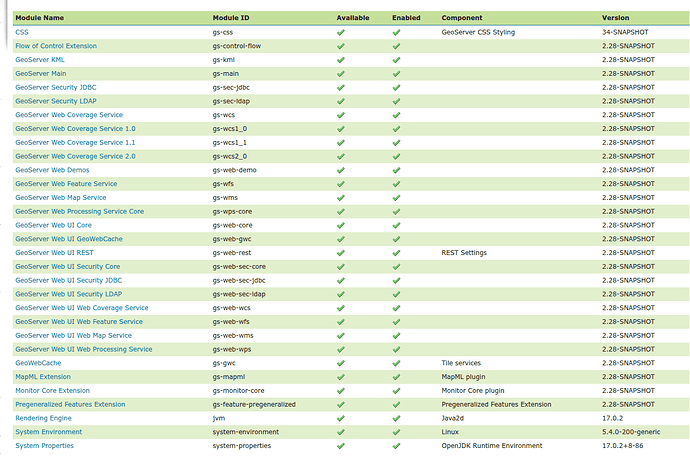The width and height of the screenshot is (690, 456).
Task: Click the Component column header
Action: click(x=462, y=18)
